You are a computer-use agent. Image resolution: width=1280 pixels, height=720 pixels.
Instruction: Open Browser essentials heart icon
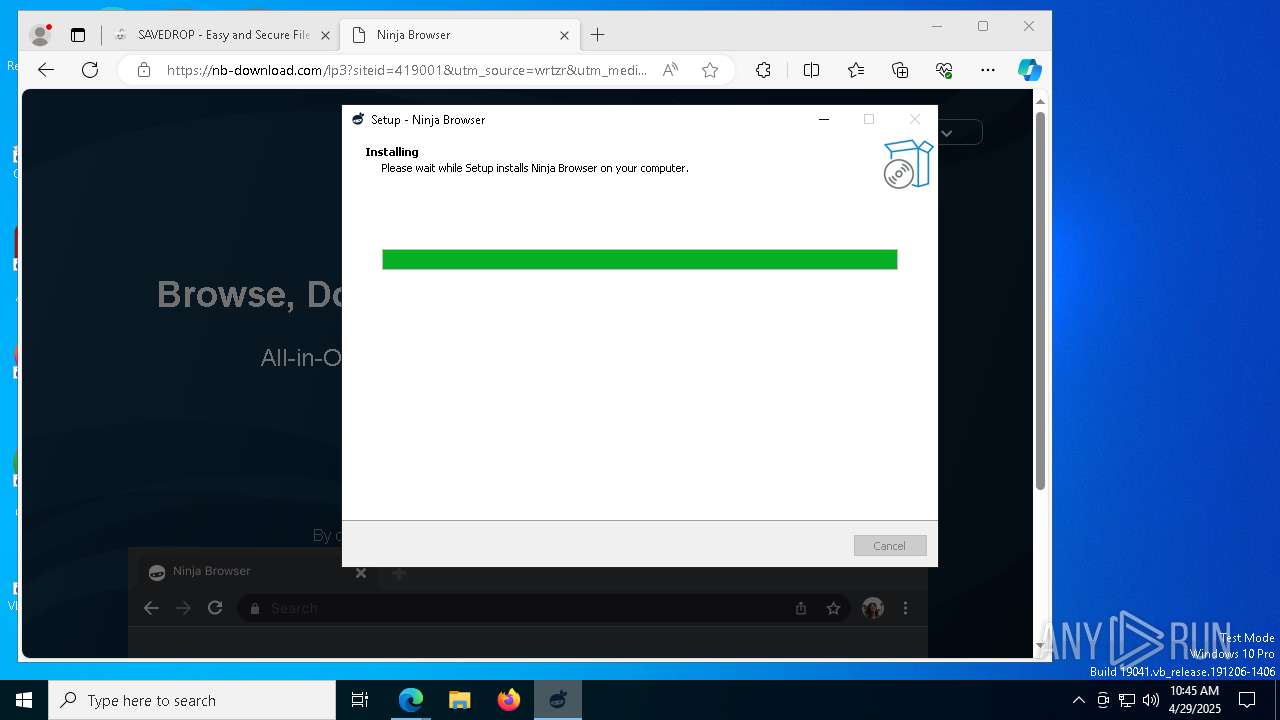tap(944, 70)
